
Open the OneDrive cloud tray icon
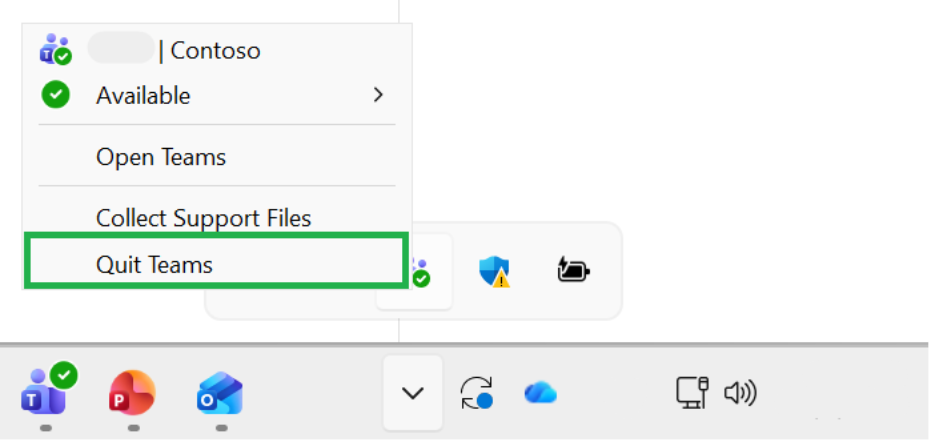541,393
